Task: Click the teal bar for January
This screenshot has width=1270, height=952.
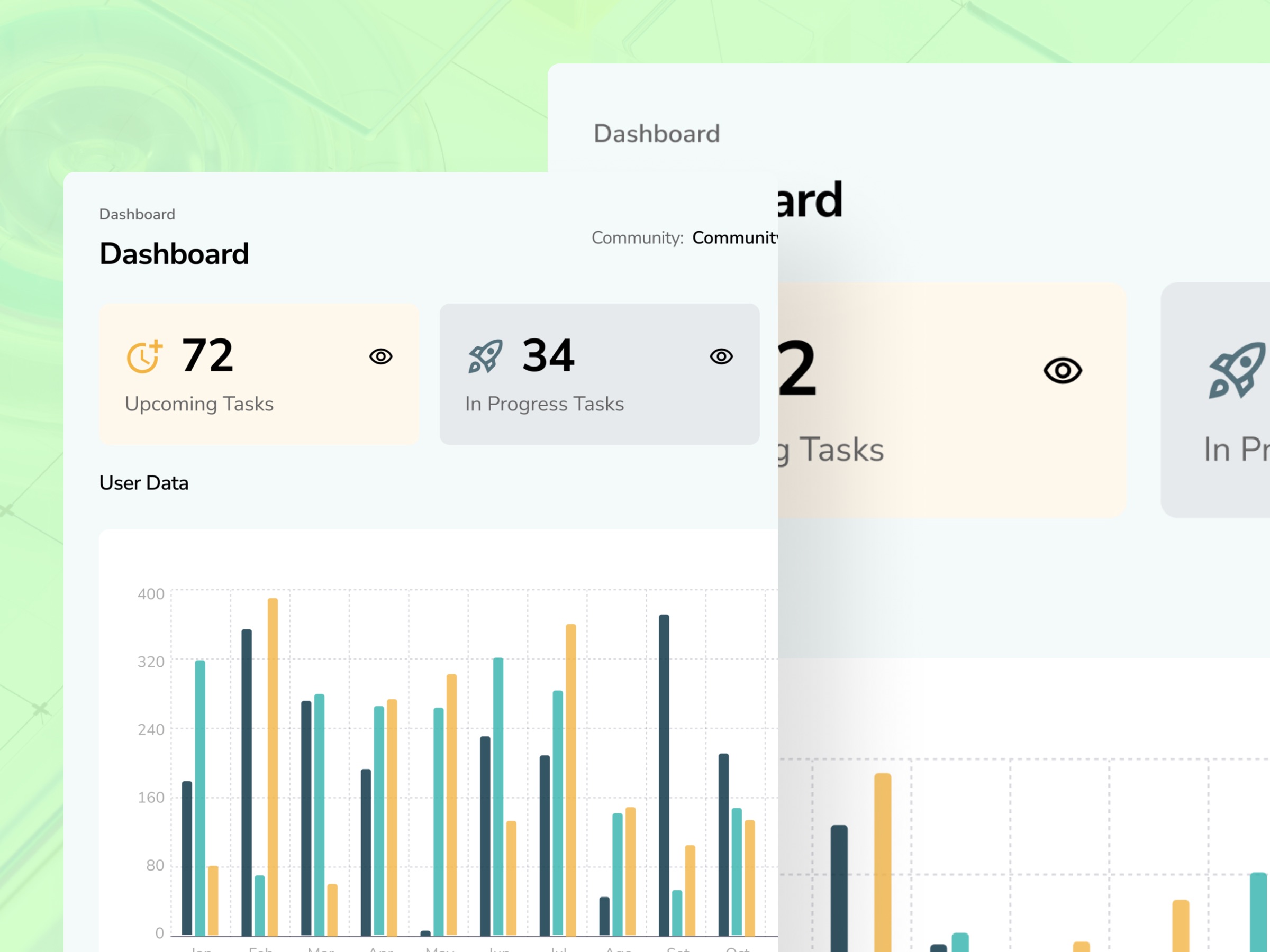Action: (200, 798)
